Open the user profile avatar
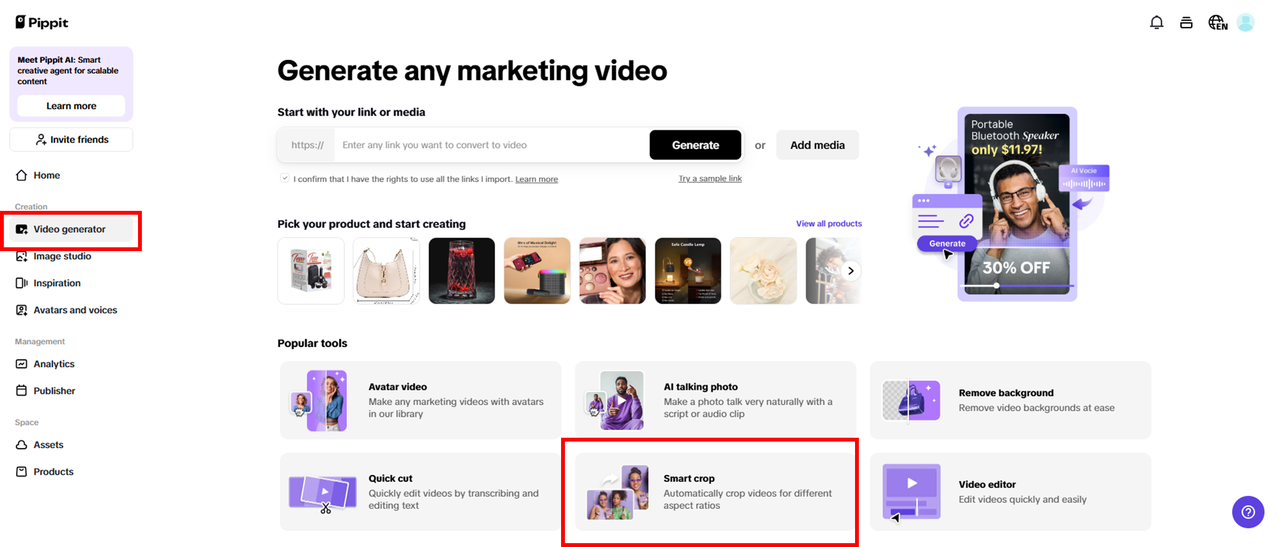 tap(1245, 22)
